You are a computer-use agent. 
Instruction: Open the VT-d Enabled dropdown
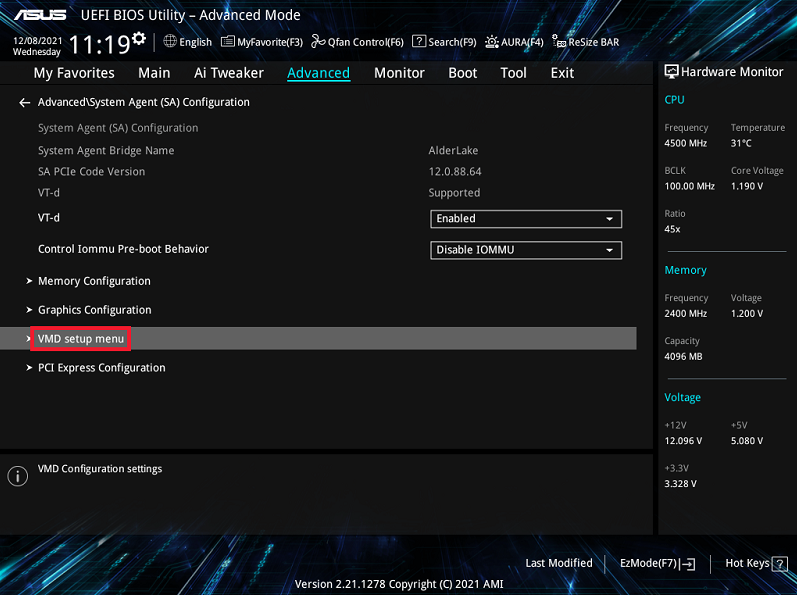pyautogui.click(x=526, y=219)
